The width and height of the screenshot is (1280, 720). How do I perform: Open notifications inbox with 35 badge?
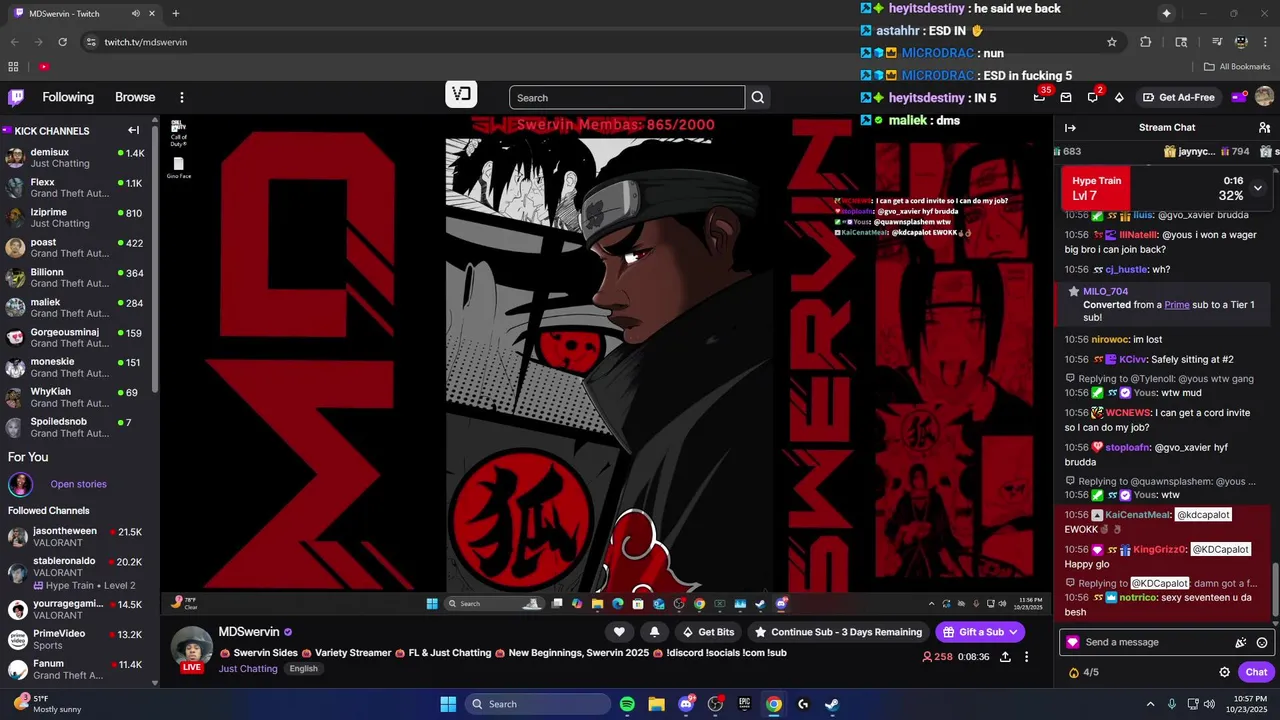pos(1040,97)
